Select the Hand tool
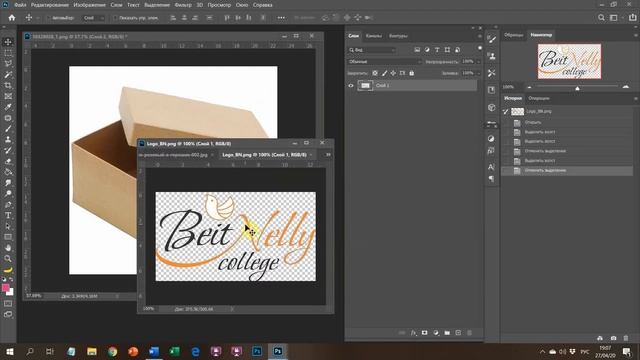The width and height of the screenshot is (640, 360). (x=8, y=248)
